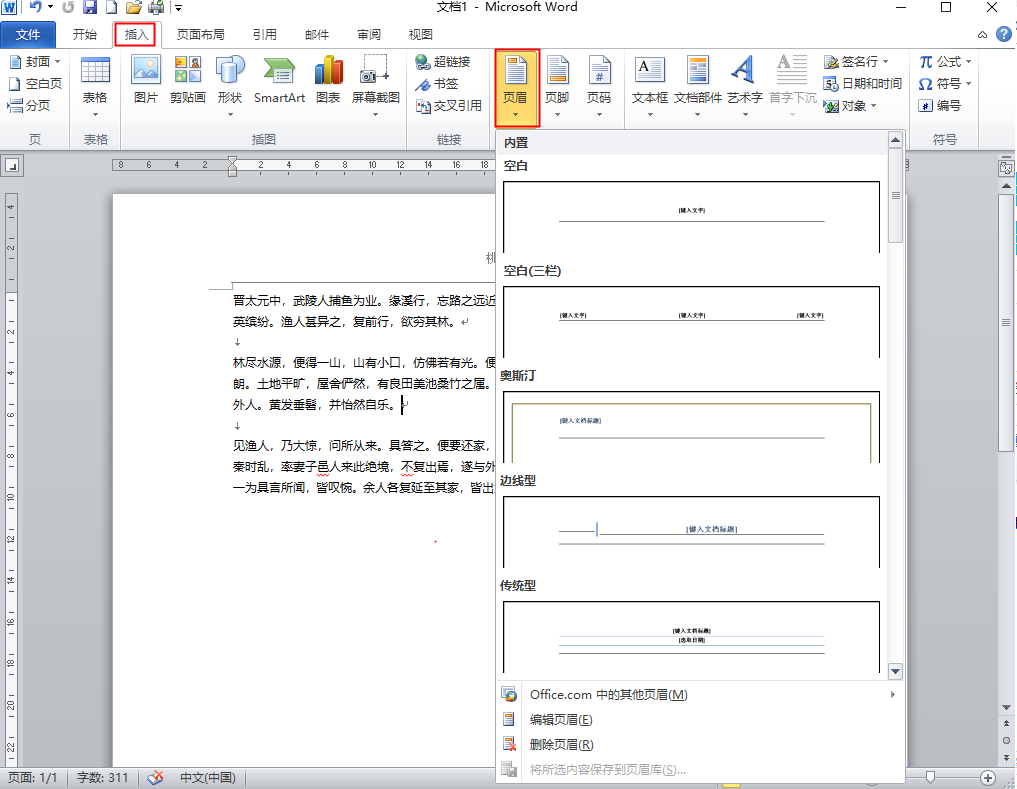The height and width of the screenshot is (789, 1017).
Task: Choose Edit Header (编辑页眉) menu entry
Action: point(700,720)
